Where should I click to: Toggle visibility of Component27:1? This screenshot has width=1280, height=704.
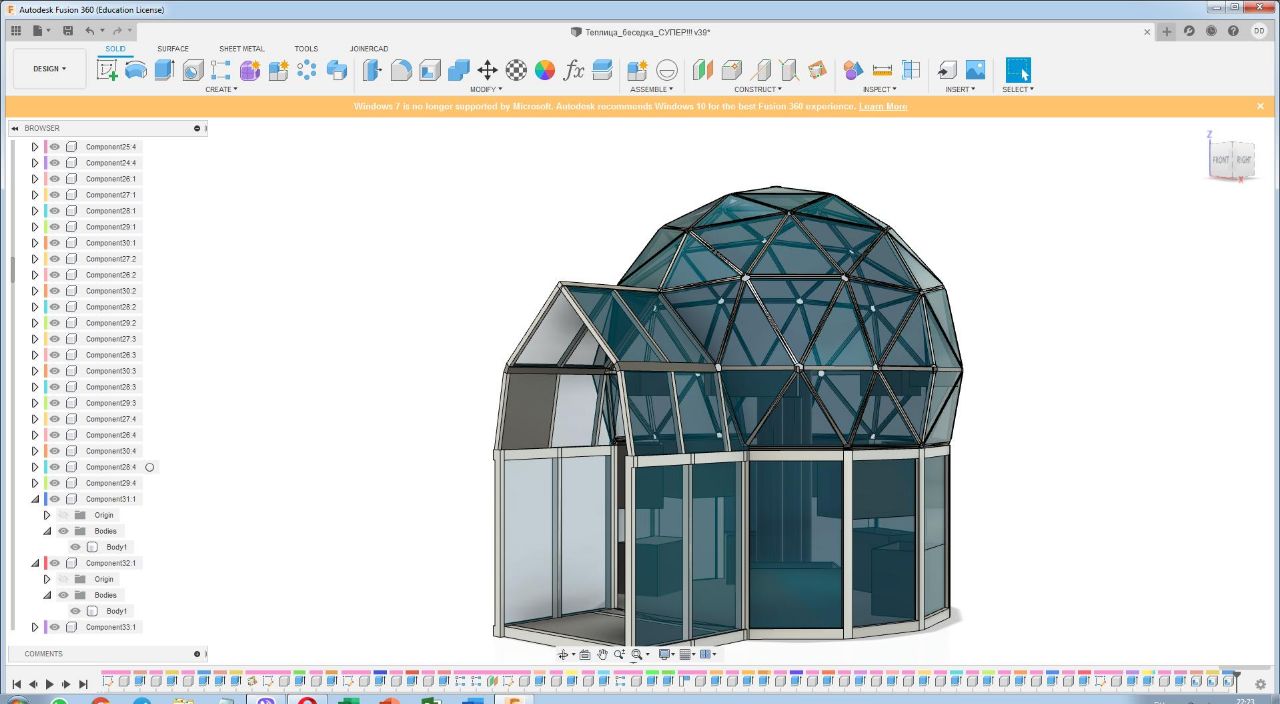55,195
